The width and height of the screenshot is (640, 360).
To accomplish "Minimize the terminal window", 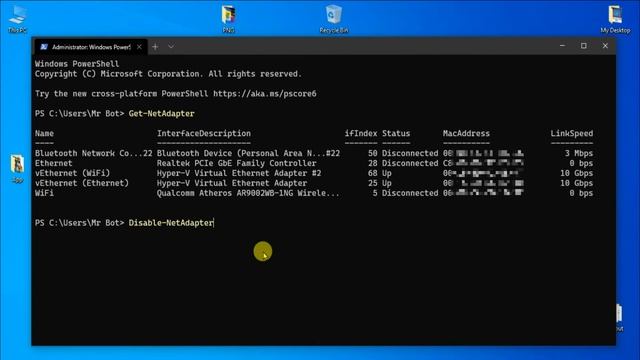I will 562,46.
